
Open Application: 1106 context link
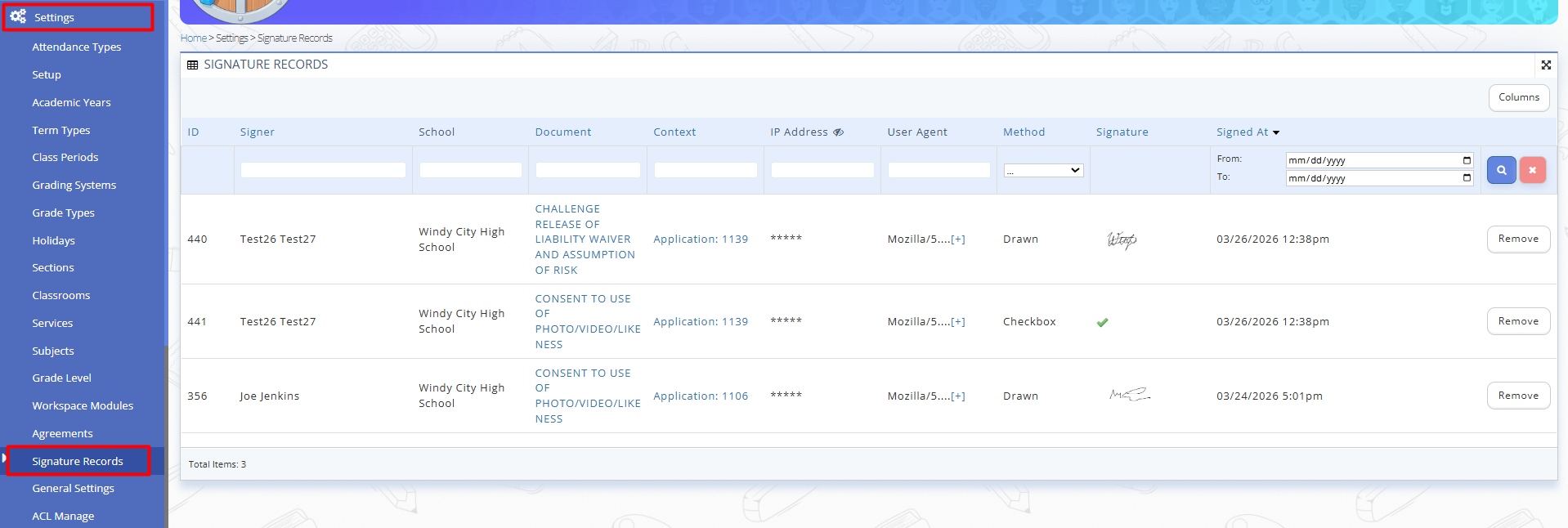click(x=700, y=396)
